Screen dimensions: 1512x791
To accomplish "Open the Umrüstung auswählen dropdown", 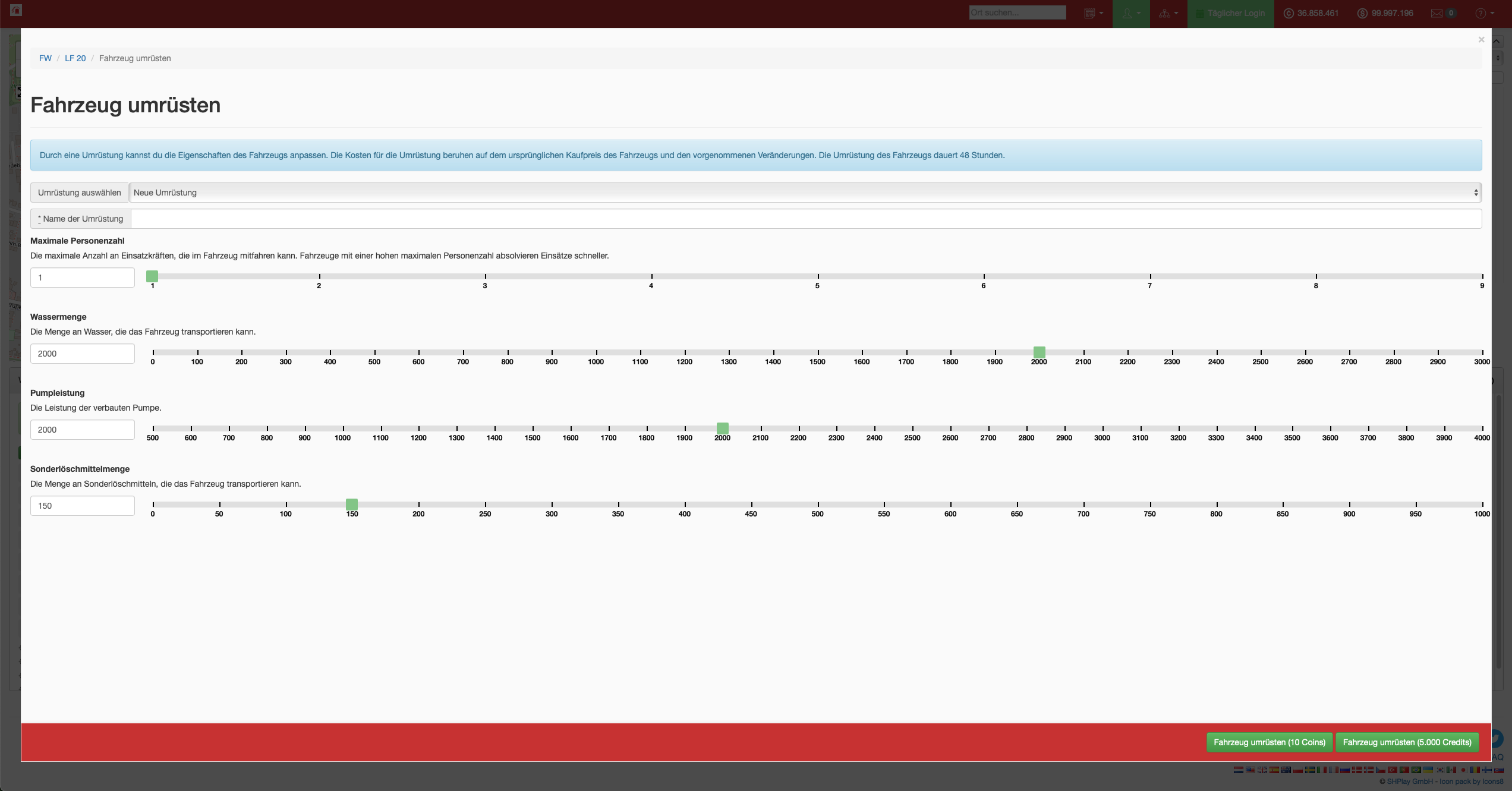I will point(805,193).
